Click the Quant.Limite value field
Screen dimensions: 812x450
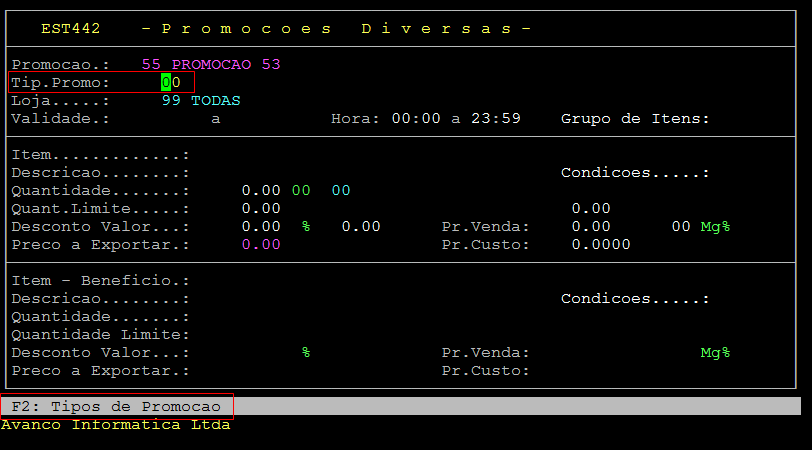click(260, 208)
